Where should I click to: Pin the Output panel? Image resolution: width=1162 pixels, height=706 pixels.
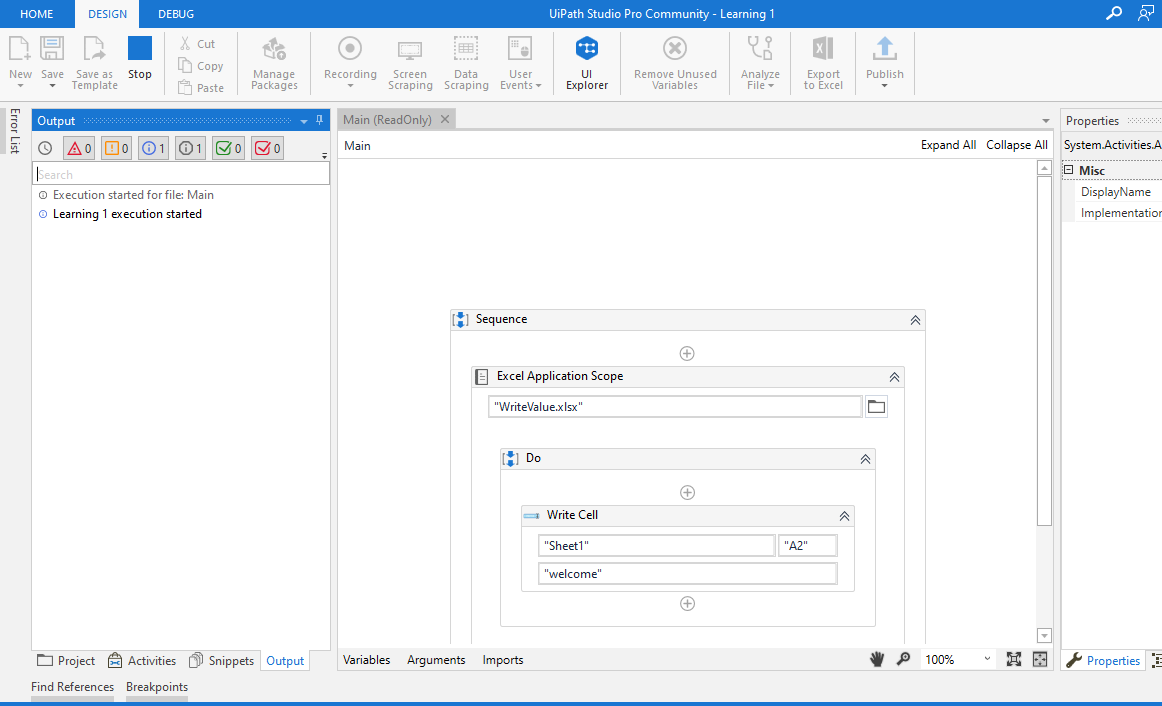pyautogui.click(x=319, y=120)
